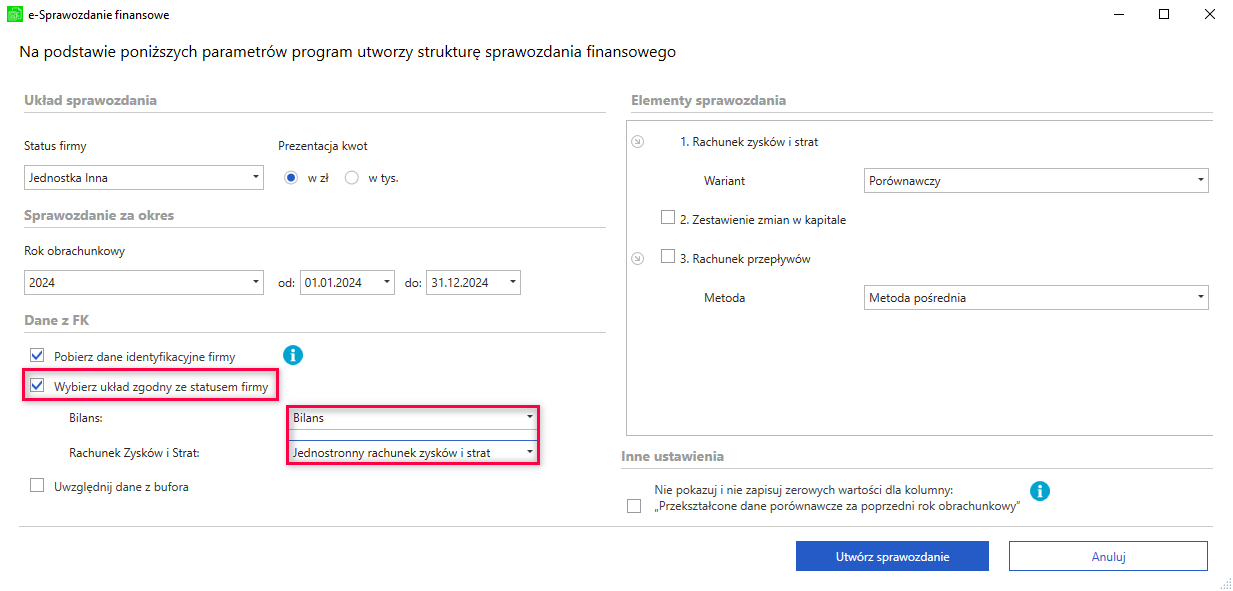Enable the Rachunek przepływów checkbox
The height and width of the screenshot is (591, 1233).
click(668, 257)
